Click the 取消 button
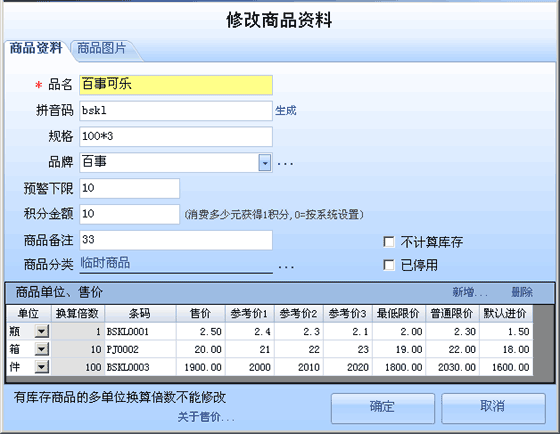This screenshot has width=560, height=434. (x=493, y=408)
